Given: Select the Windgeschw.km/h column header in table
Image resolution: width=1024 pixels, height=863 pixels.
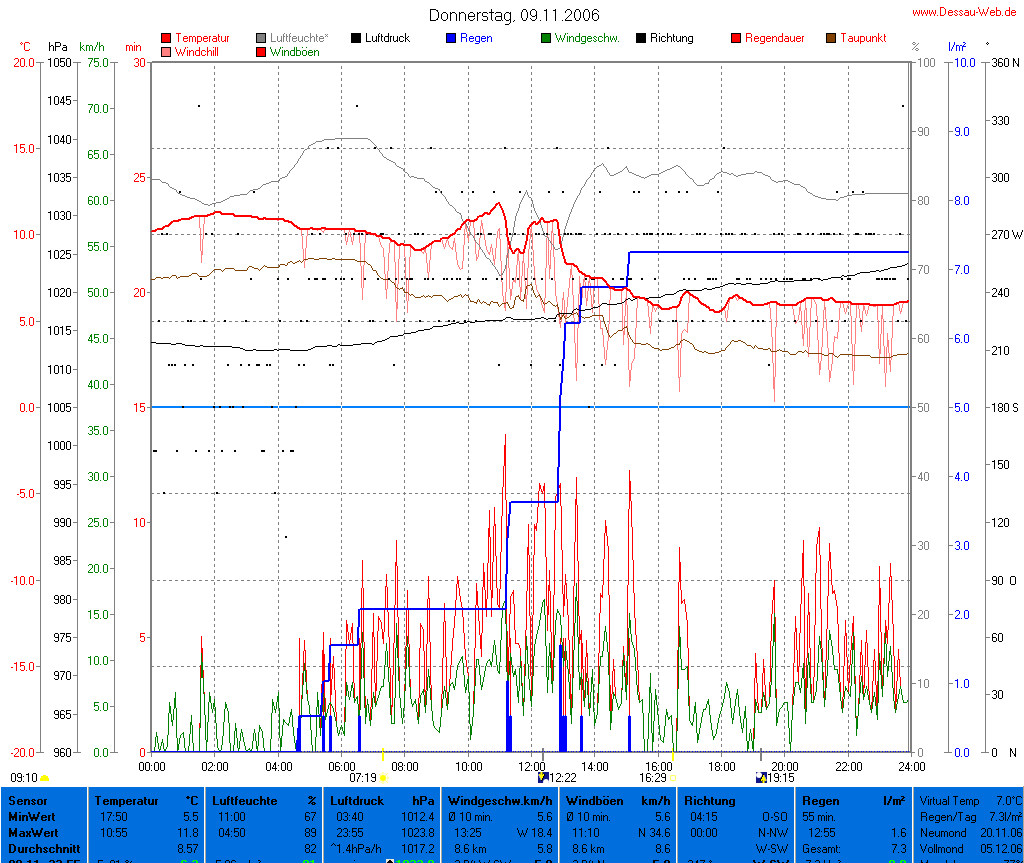Looking at the screenshot, I should point(500,801).
